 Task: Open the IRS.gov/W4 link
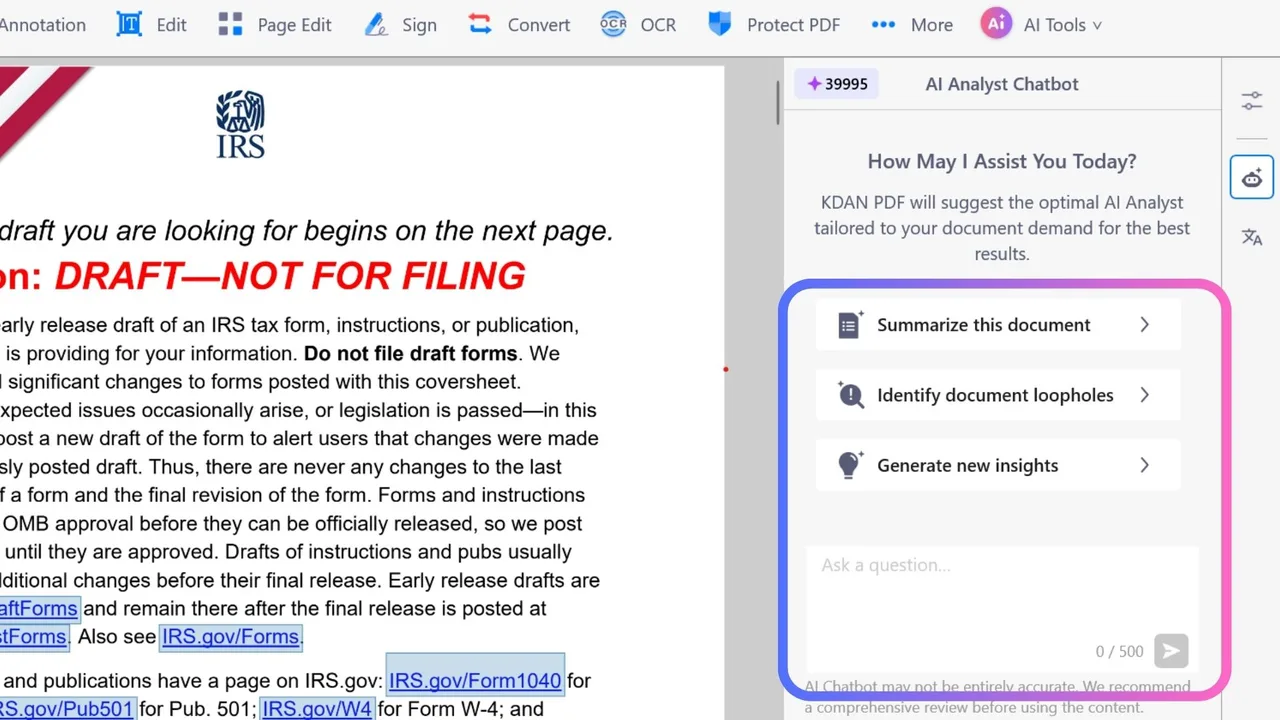tap(317, 709)
